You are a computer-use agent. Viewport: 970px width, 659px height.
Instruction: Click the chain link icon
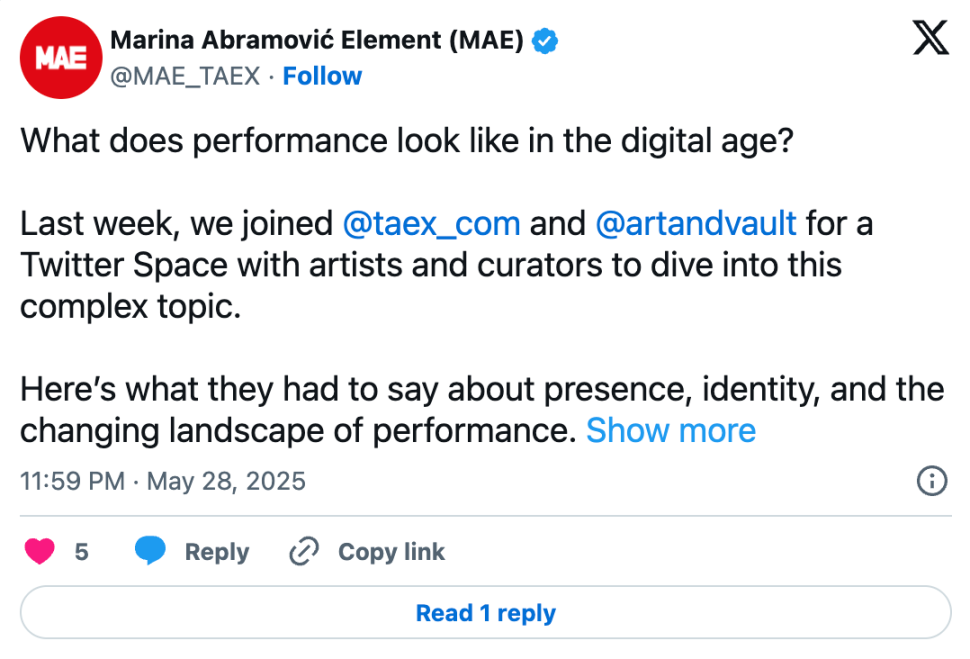point(304,551)
